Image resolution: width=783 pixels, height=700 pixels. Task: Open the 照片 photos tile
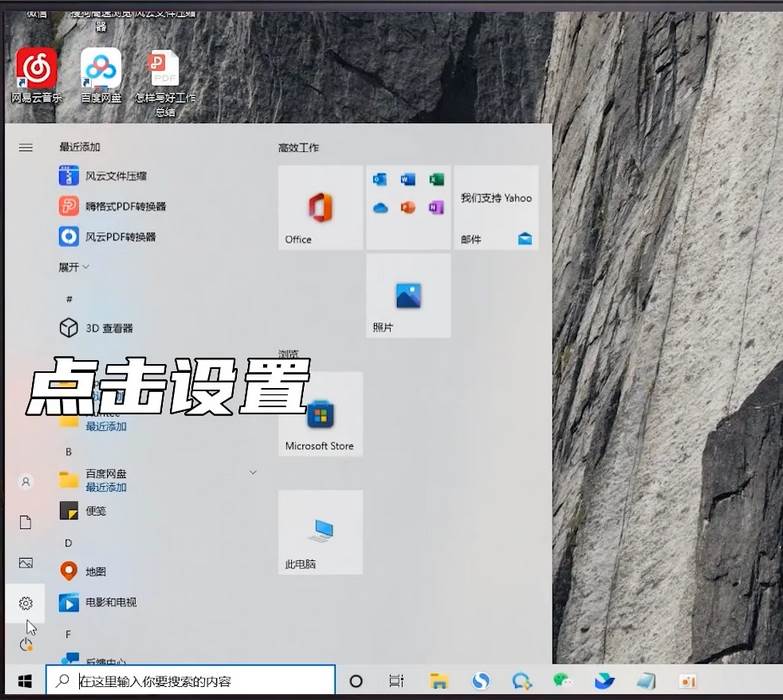click(x=408, y=295)
